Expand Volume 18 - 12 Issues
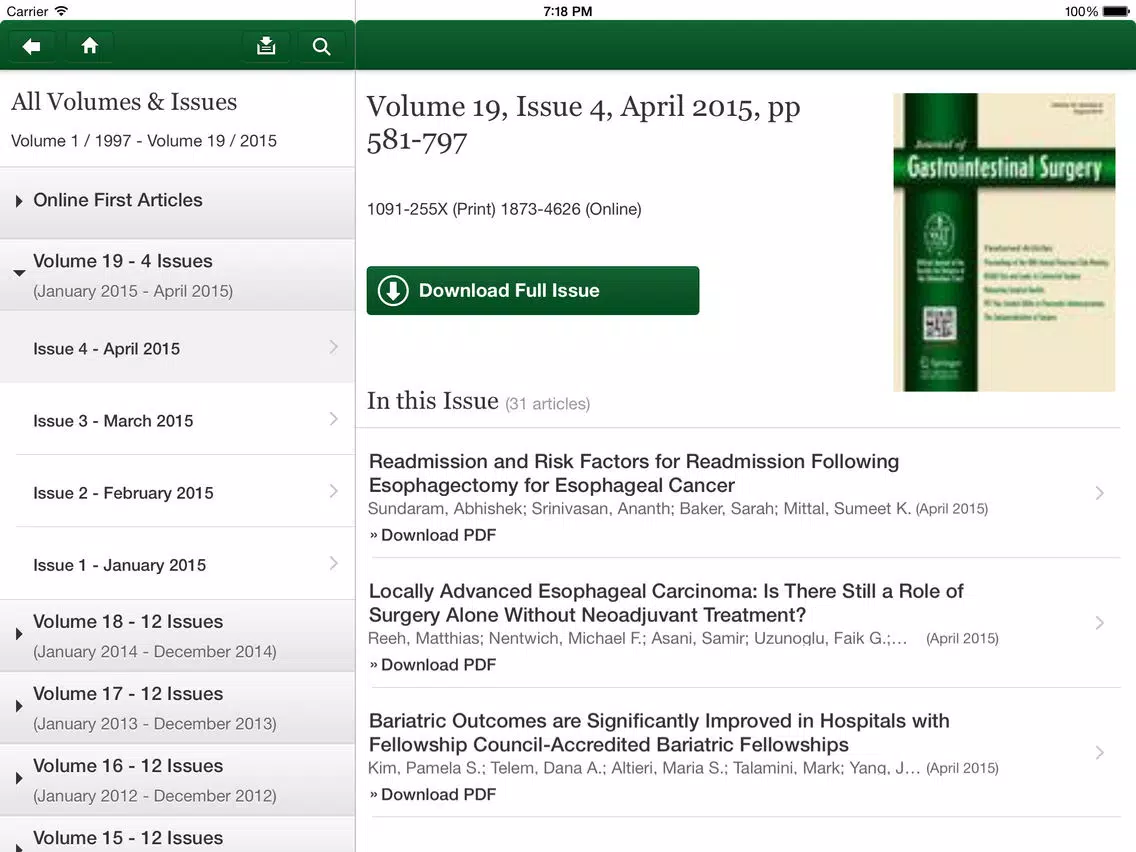Image resolution: width=1136 pixels, height=852 pixels. coord(178,635)
